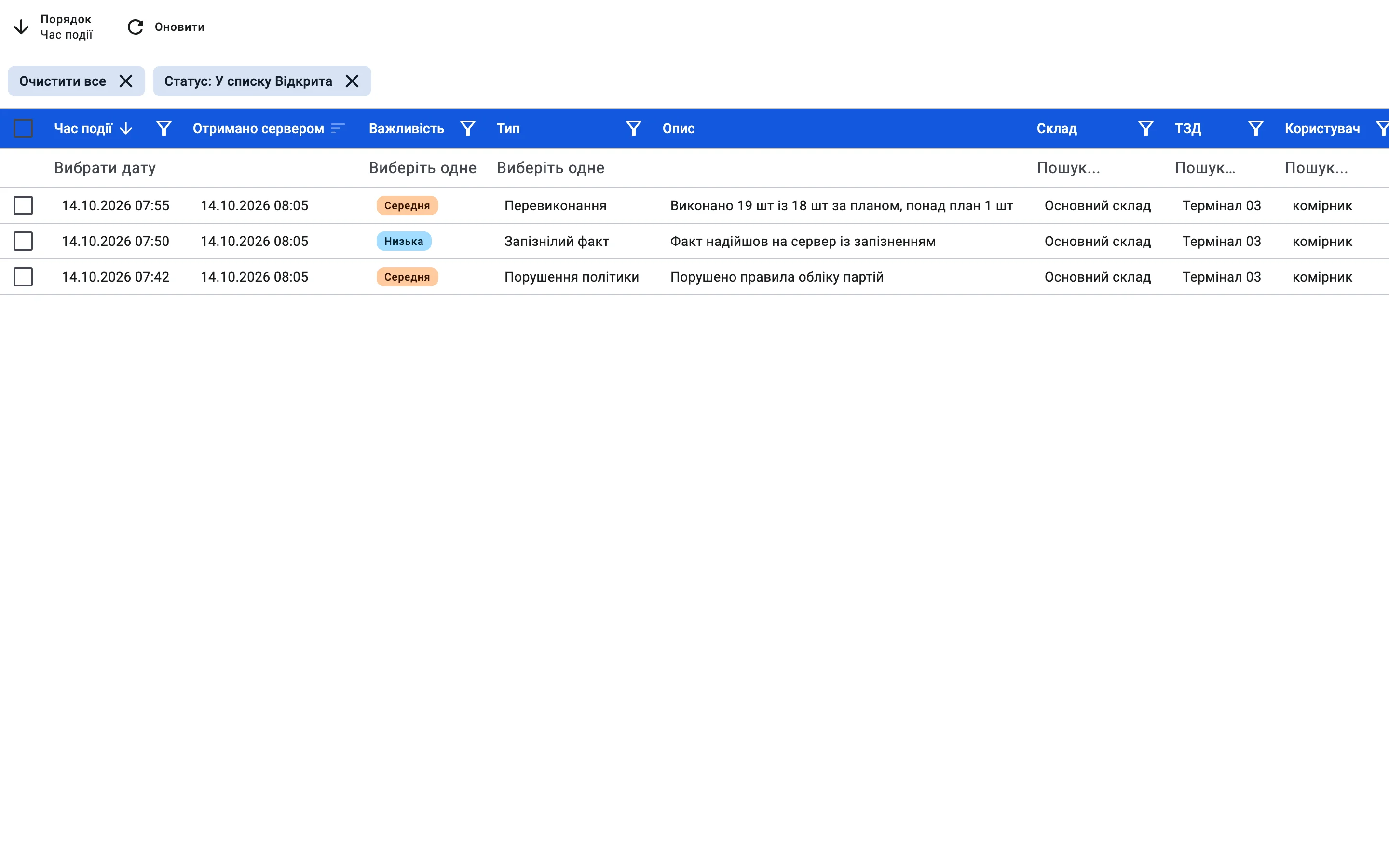Open filter icon for ТЗД column
Screen dimensions: 1389x868
[1256, 129]
